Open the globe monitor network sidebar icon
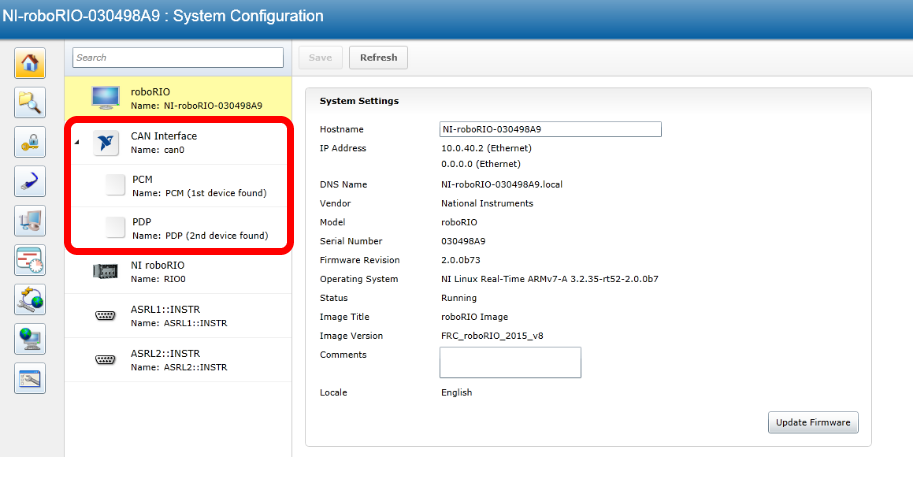 pos(30,340)
